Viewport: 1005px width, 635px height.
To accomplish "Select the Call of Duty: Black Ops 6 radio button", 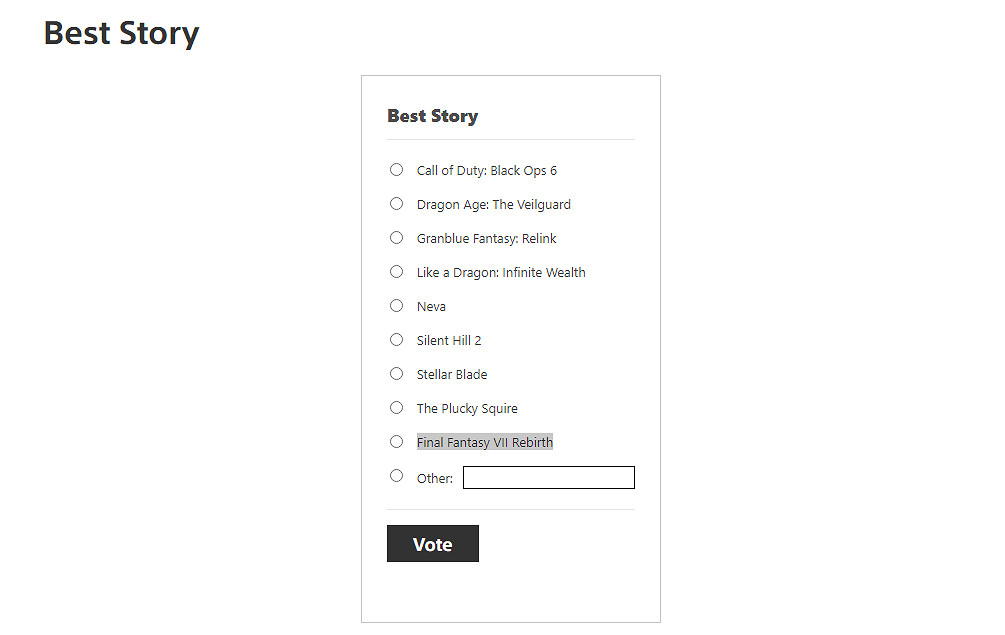I will click(x=396, y=170).
